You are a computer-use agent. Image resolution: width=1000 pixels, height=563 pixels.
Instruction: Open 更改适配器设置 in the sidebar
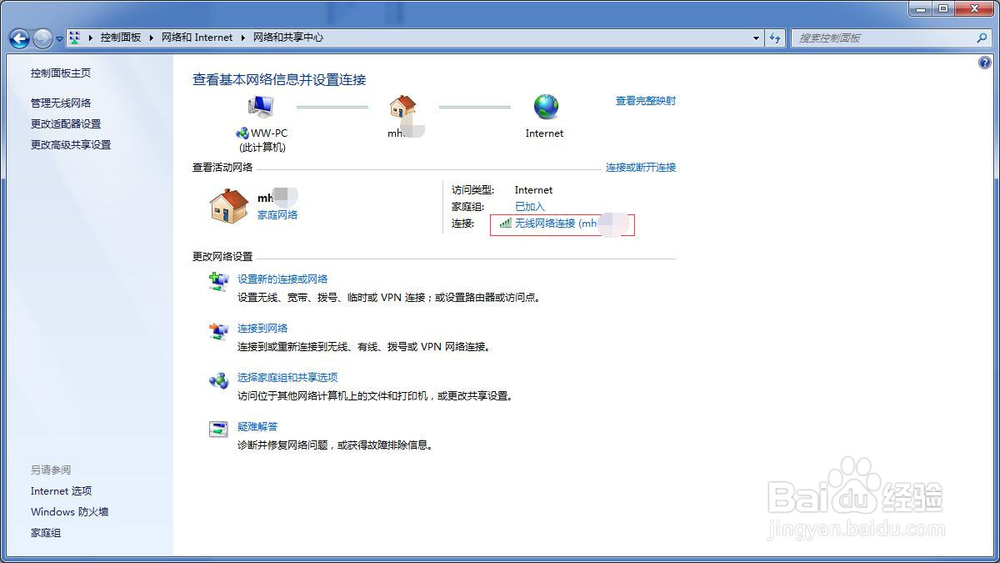66,124
